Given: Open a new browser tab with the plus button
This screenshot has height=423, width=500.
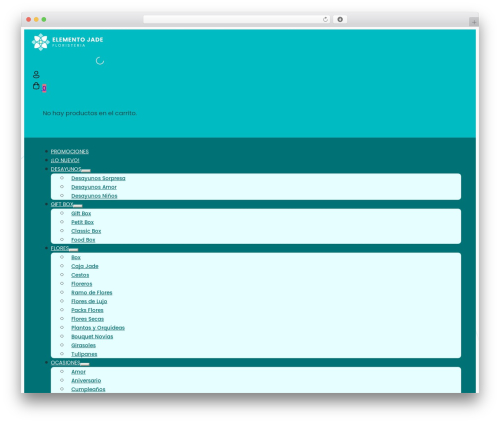Looking at the screenshot, I should [x=474, y=22].
